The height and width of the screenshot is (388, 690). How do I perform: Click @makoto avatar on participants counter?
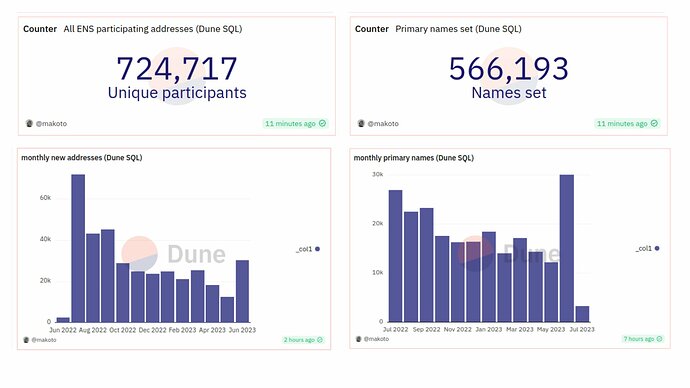point(29,124)
